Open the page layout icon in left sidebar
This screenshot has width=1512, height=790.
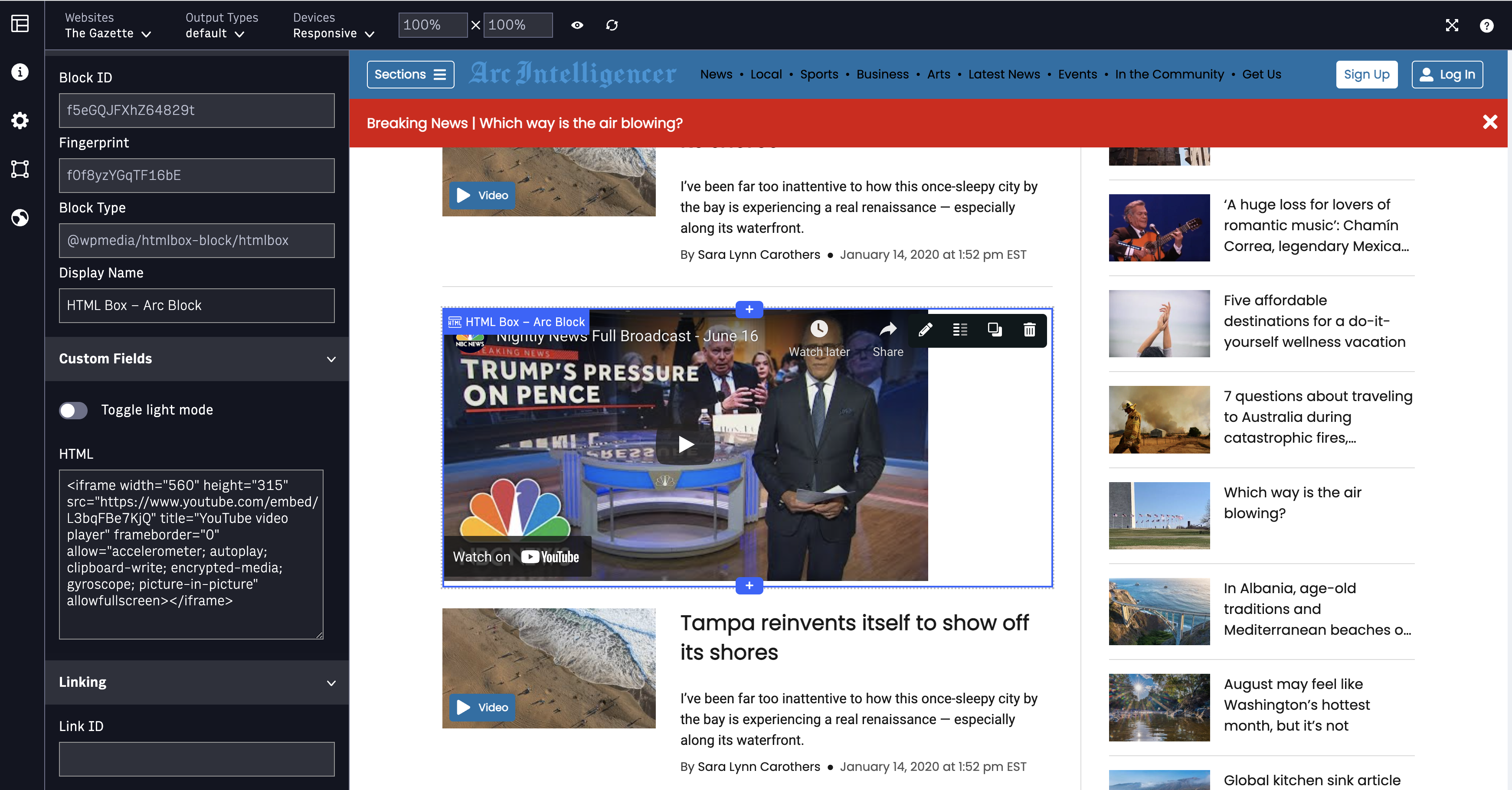pos(20,24)
